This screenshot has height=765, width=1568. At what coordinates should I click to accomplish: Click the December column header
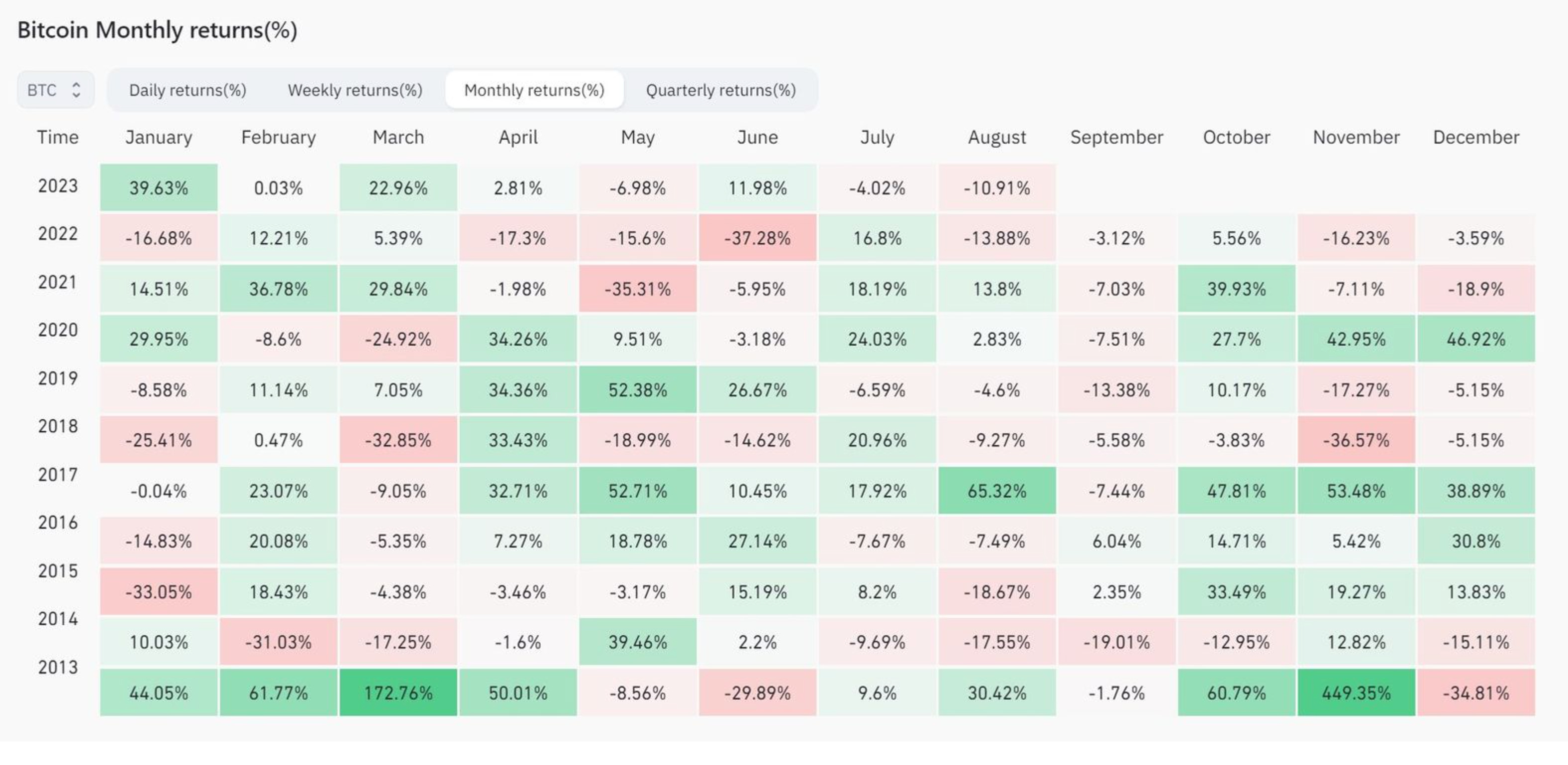coord(1474,137)
